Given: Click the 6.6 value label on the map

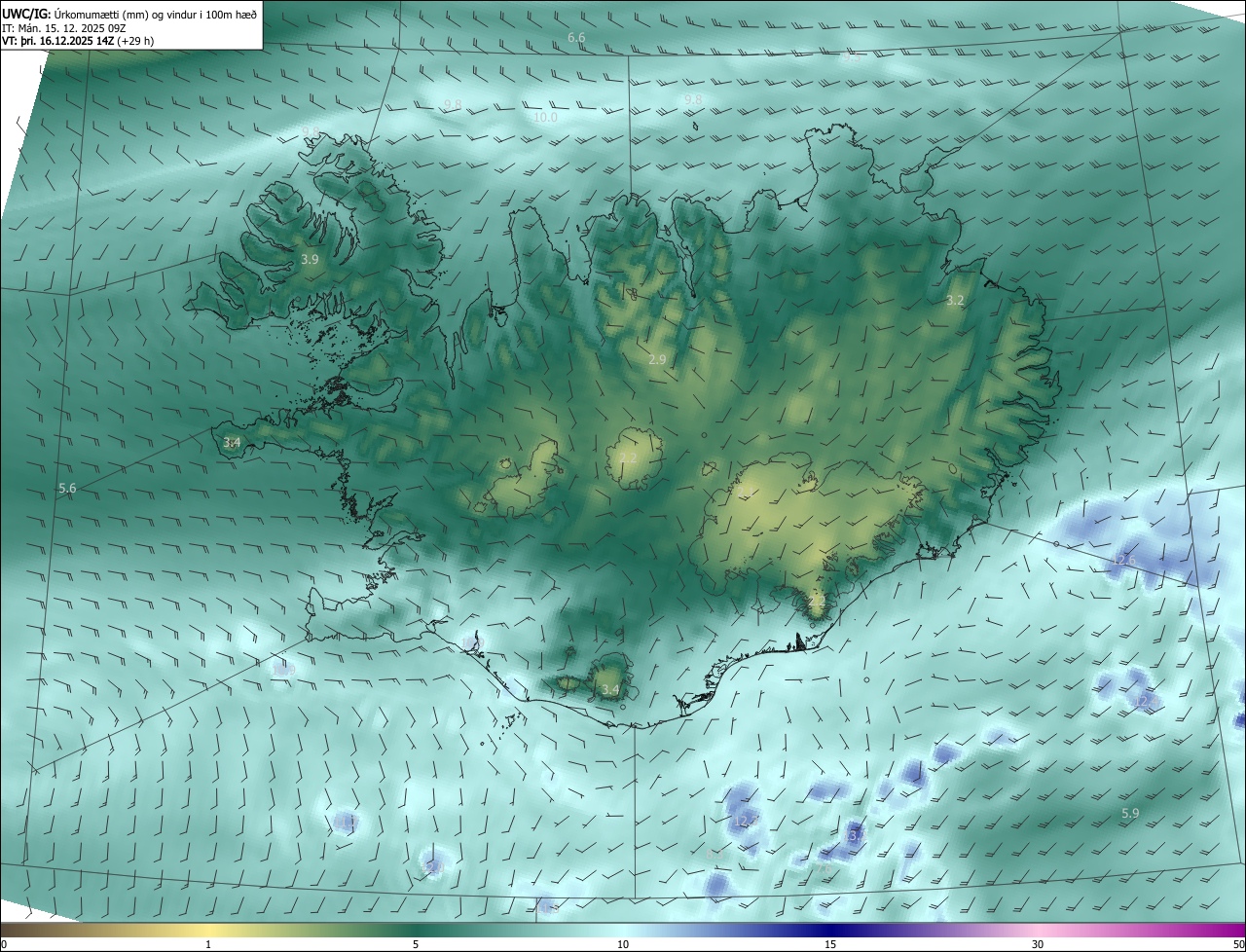Looking at the screenshot, I should click(576, 38).
